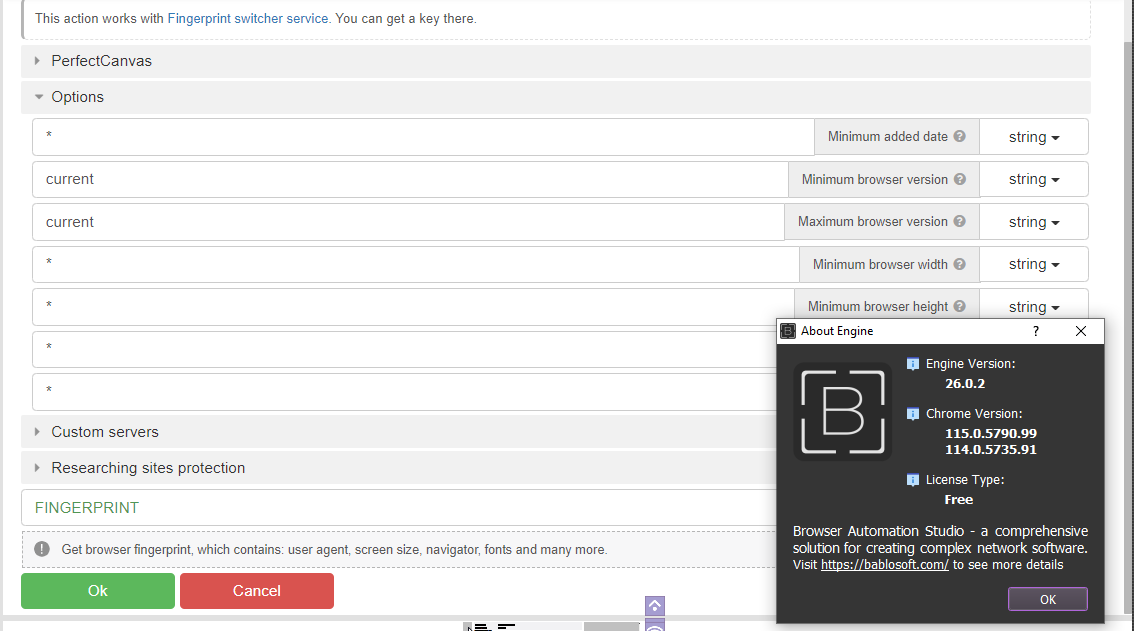This screenshot has width=1134, height=631.
Task: Click the info icon next to License Type
Action: pos(913,479)
